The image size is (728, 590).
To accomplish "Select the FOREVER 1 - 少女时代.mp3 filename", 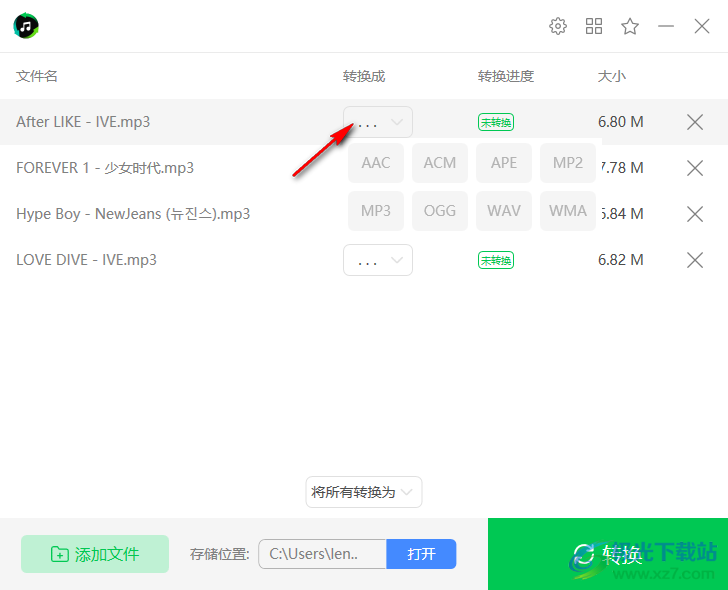I will (105, 168).
